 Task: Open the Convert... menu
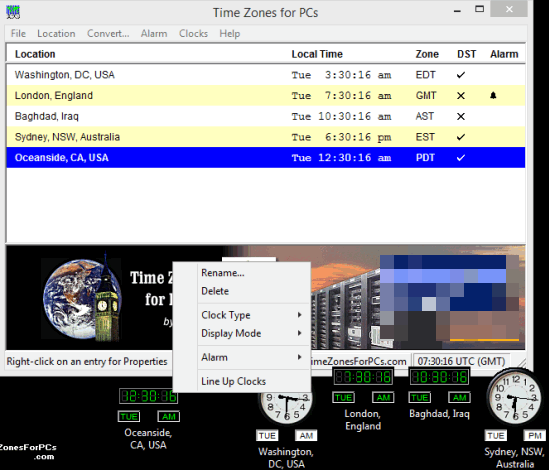pos(108,34)
